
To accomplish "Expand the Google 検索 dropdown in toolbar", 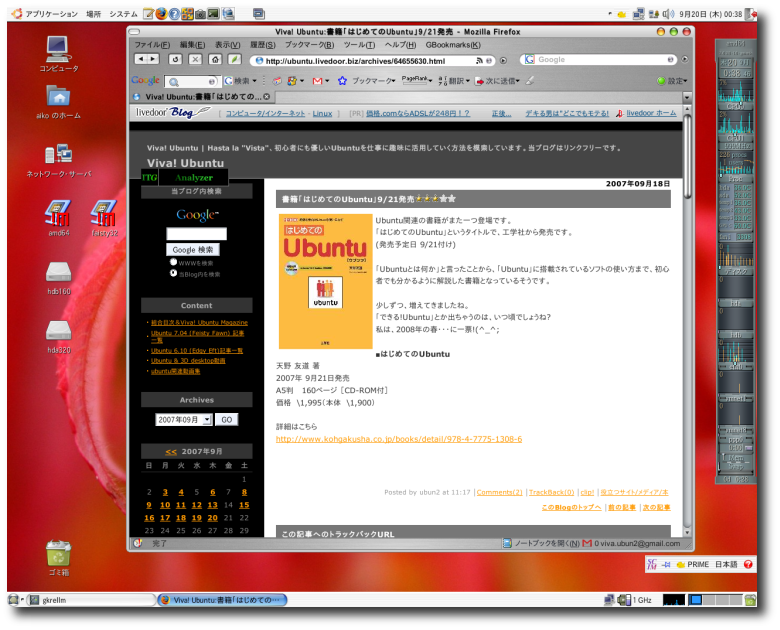I will [254, 81].
